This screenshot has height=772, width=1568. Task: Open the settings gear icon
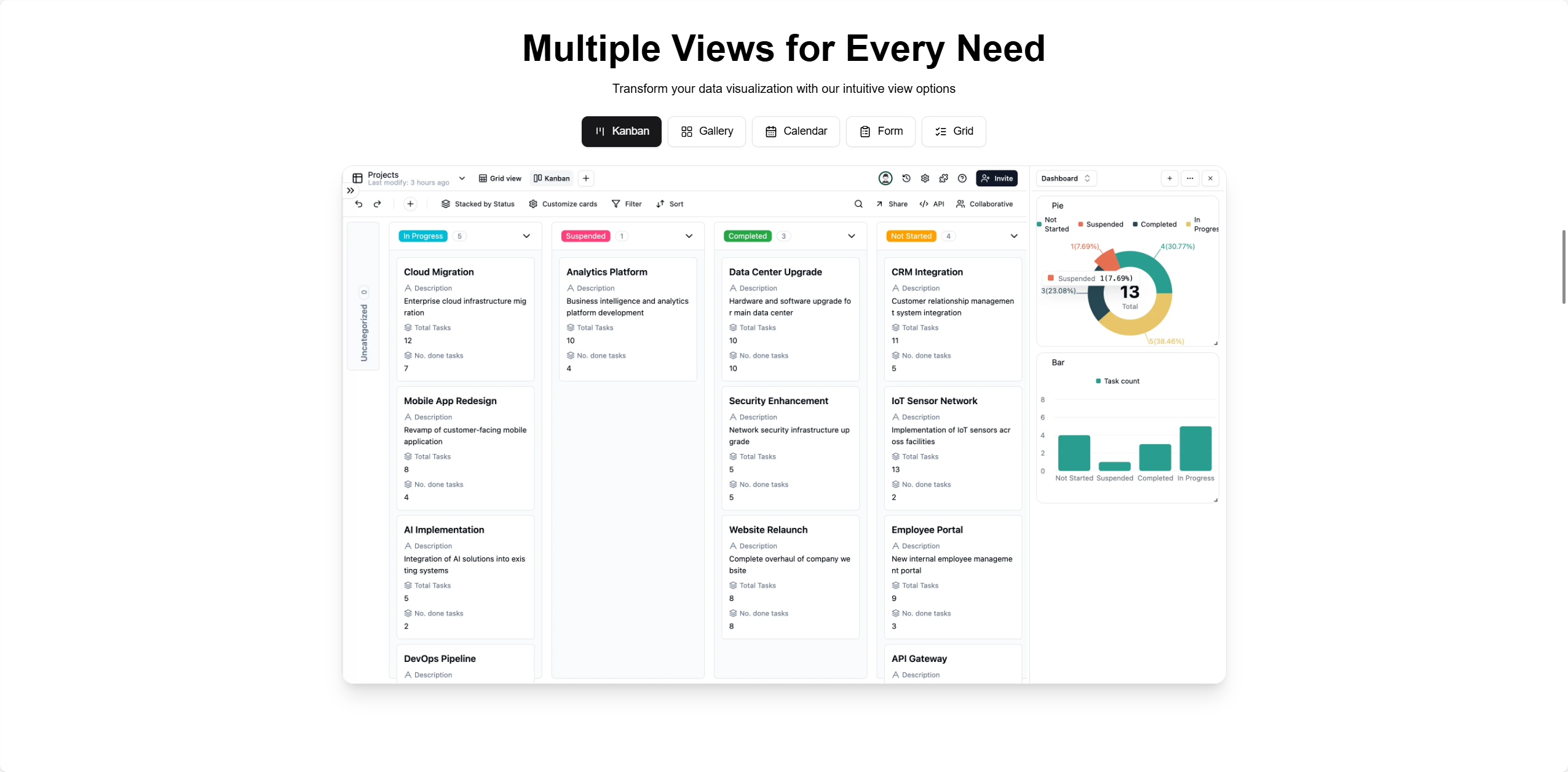(925, 178)
